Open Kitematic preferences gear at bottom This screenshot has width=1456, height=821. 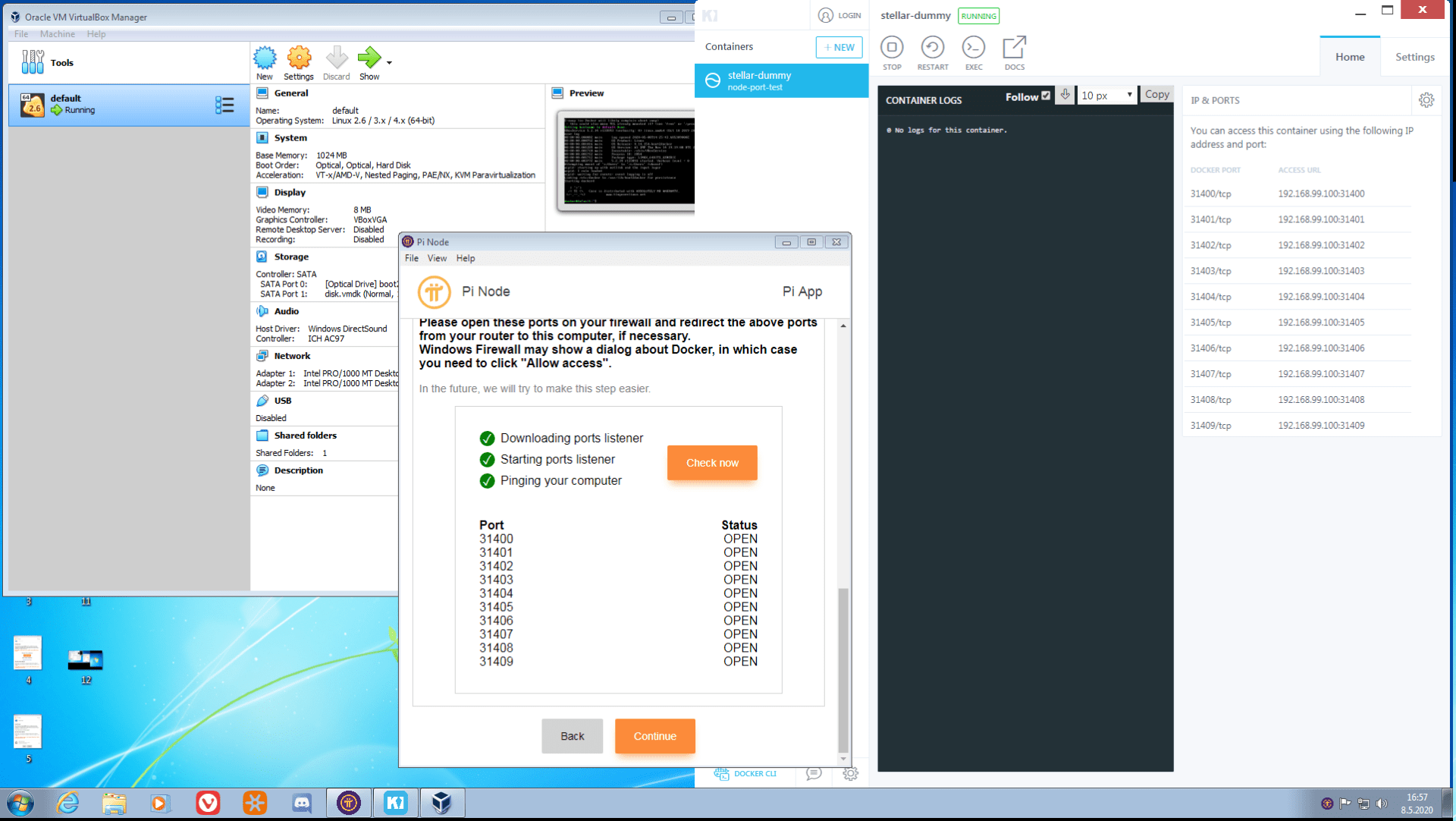point(850,774)
